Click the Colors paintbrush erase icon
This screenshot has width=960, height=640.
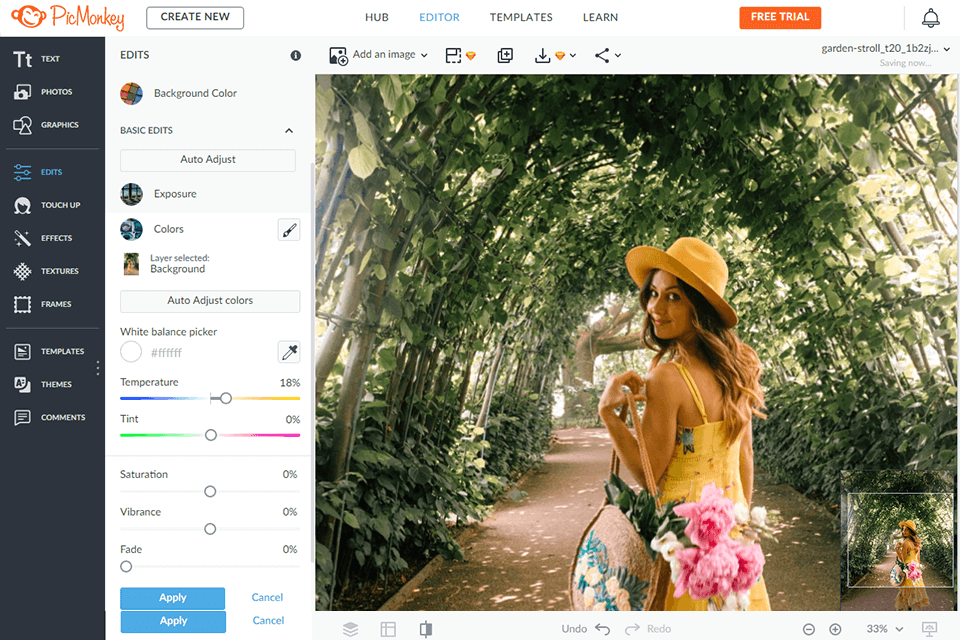[x=288, y=230]
